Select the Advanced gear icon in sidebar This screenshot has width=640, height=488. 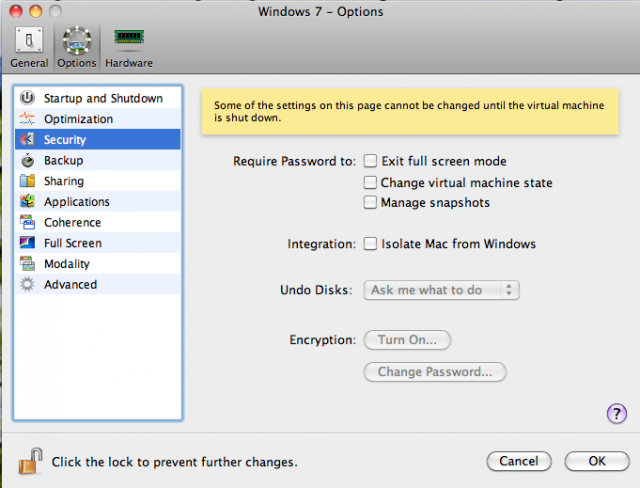(27, 284)
